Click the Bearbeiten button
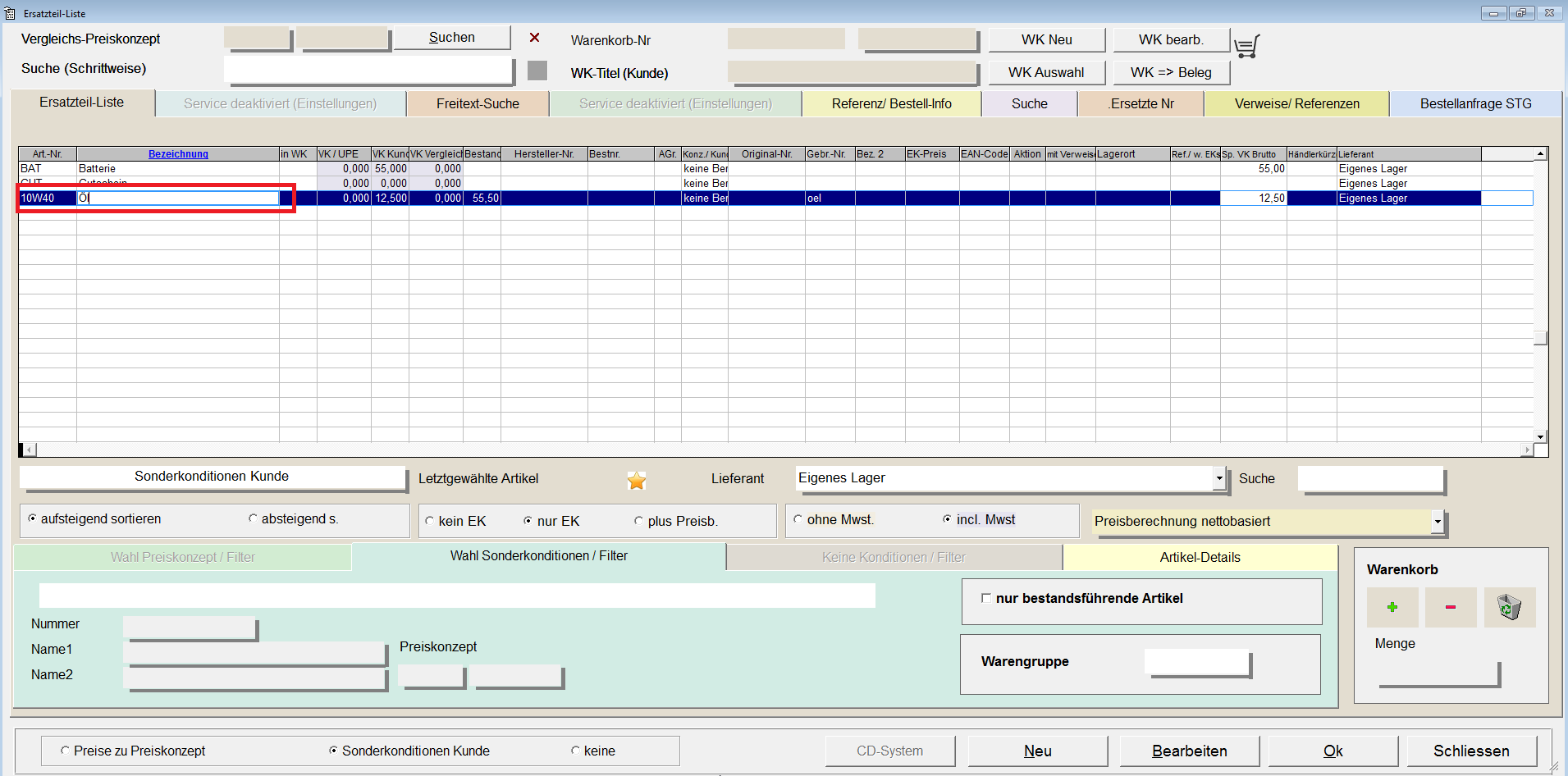The height and width of the screenshot is (776, 1568). point(1190,751)
